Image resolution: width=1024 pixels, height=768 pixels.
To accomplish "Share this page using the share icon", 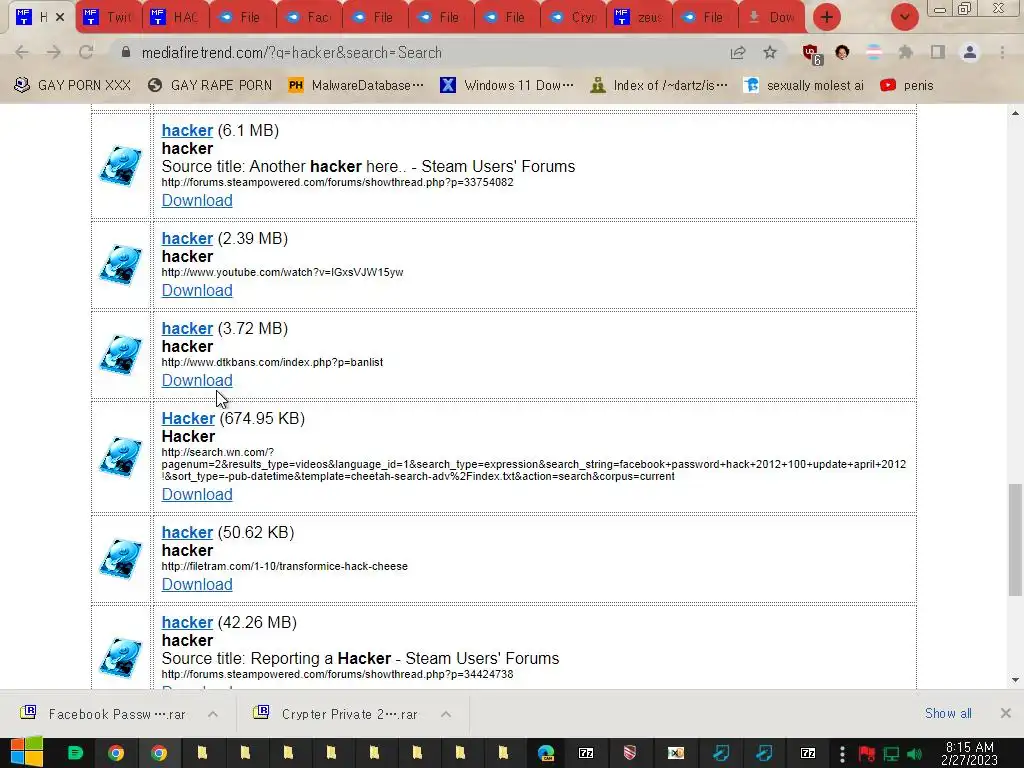I will click(x=738, y=52).
